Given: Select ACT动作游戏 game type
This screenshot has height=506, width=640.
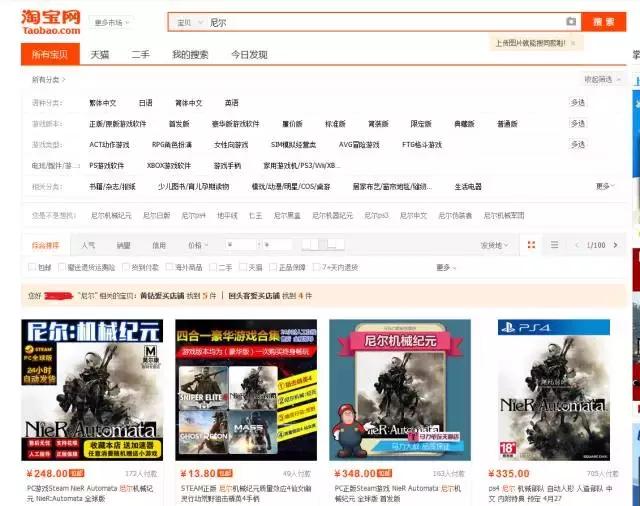Looking at the screenshot, I should pos(109,144).
